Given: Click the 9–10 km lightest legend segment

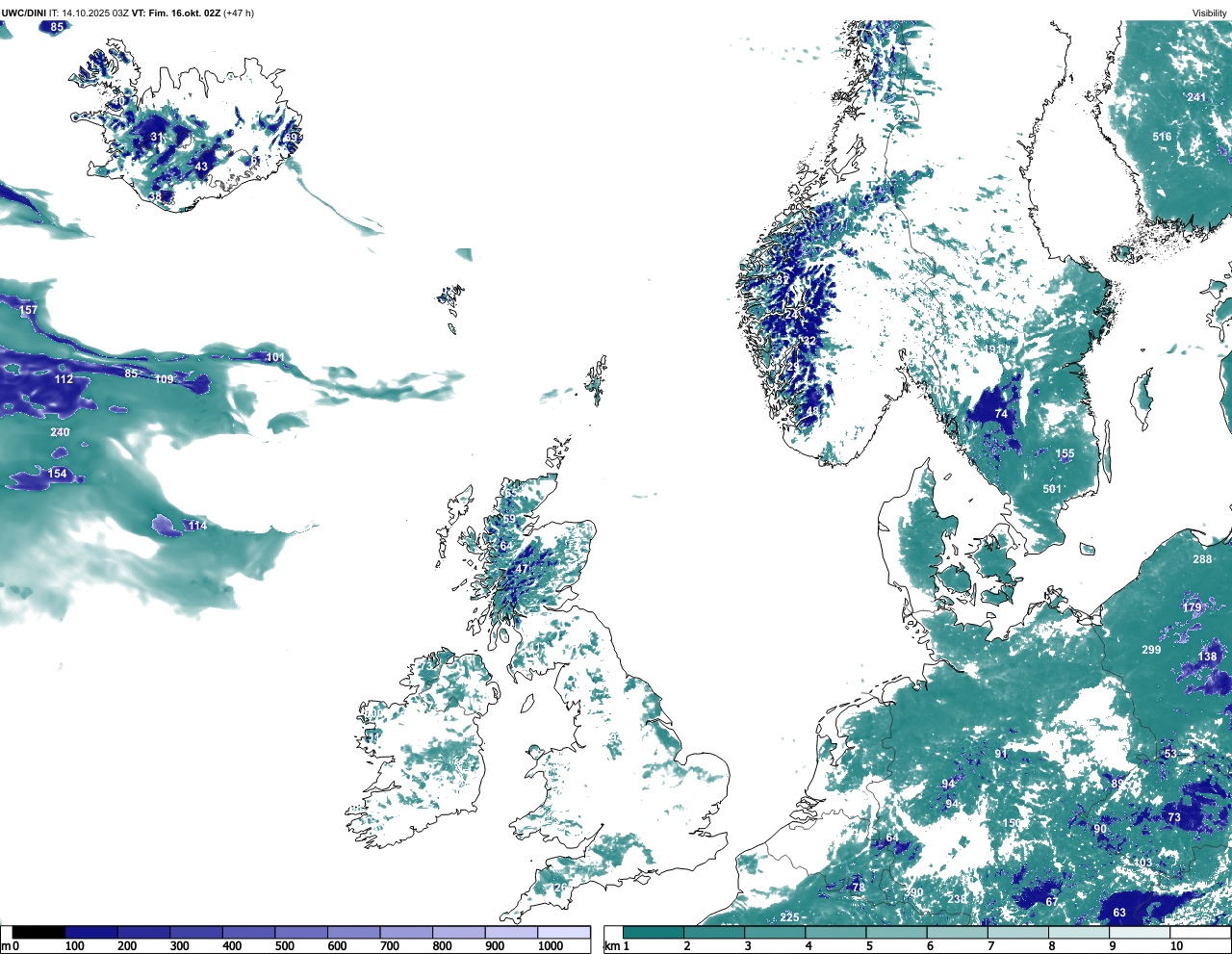Looking at the screenshot, I should point(1141,932).
